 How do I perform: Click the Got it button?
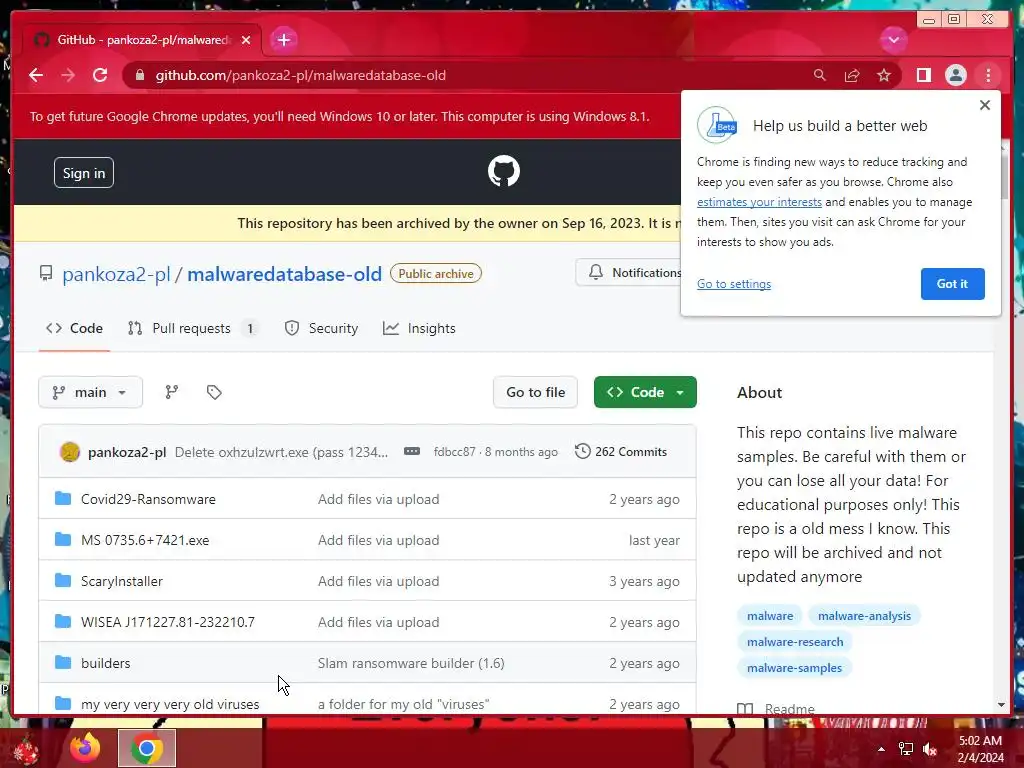tap(952, 284)
